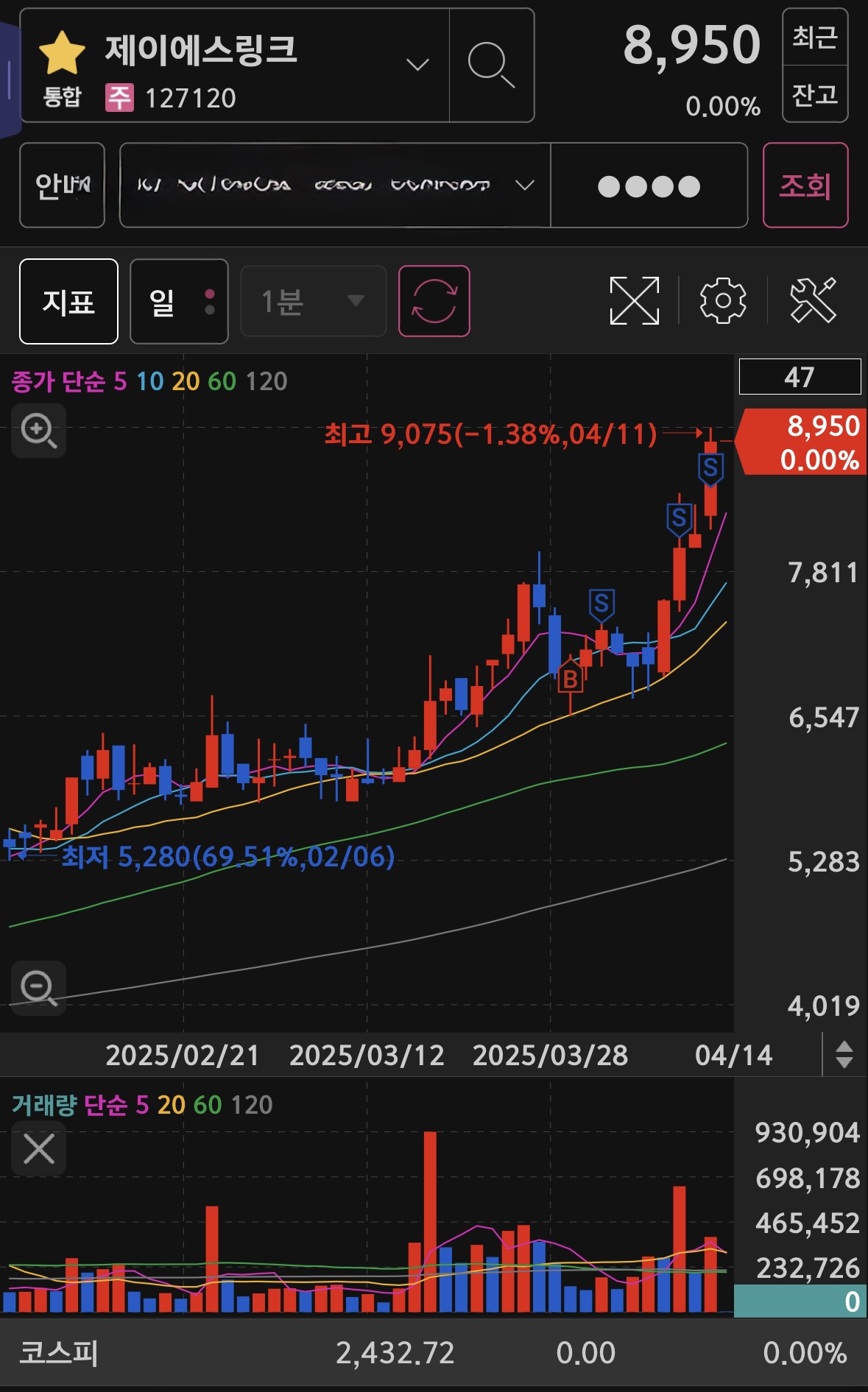Click the 930,904 volume axis value

click(x=807, y=1133)
